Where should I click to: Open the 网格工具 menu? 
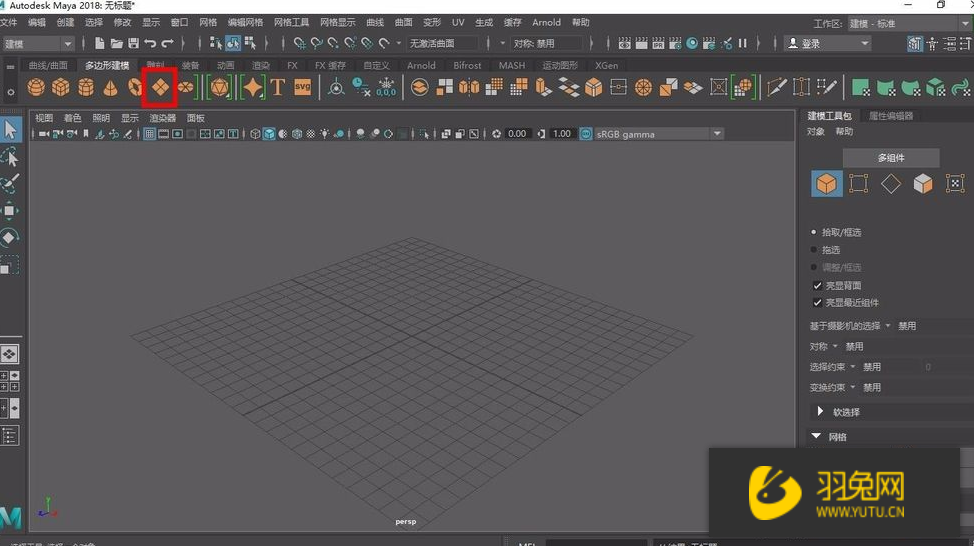(292, 22)
